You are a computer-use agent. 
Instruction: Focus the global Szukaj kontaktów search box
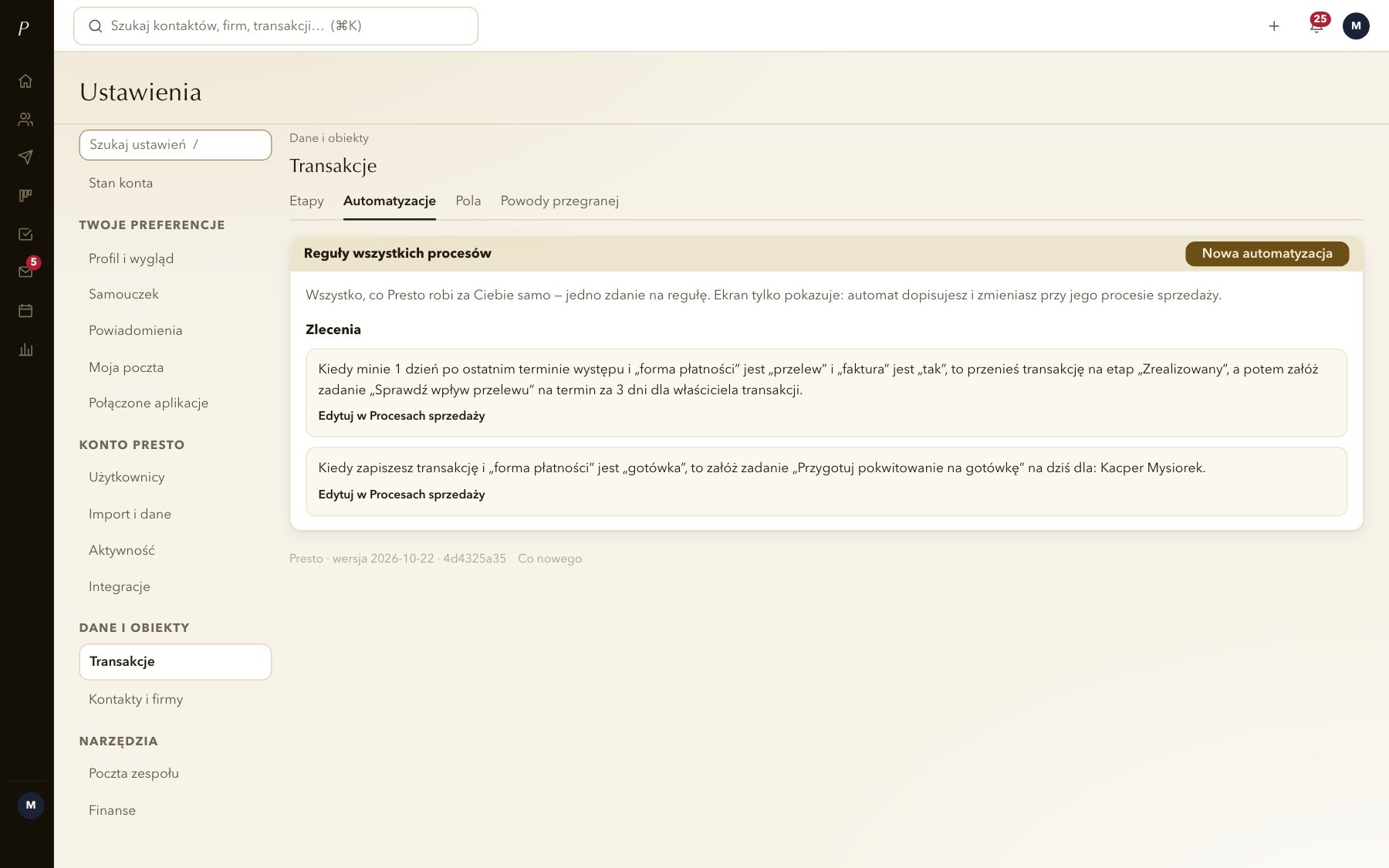click(x=275, y=26)
